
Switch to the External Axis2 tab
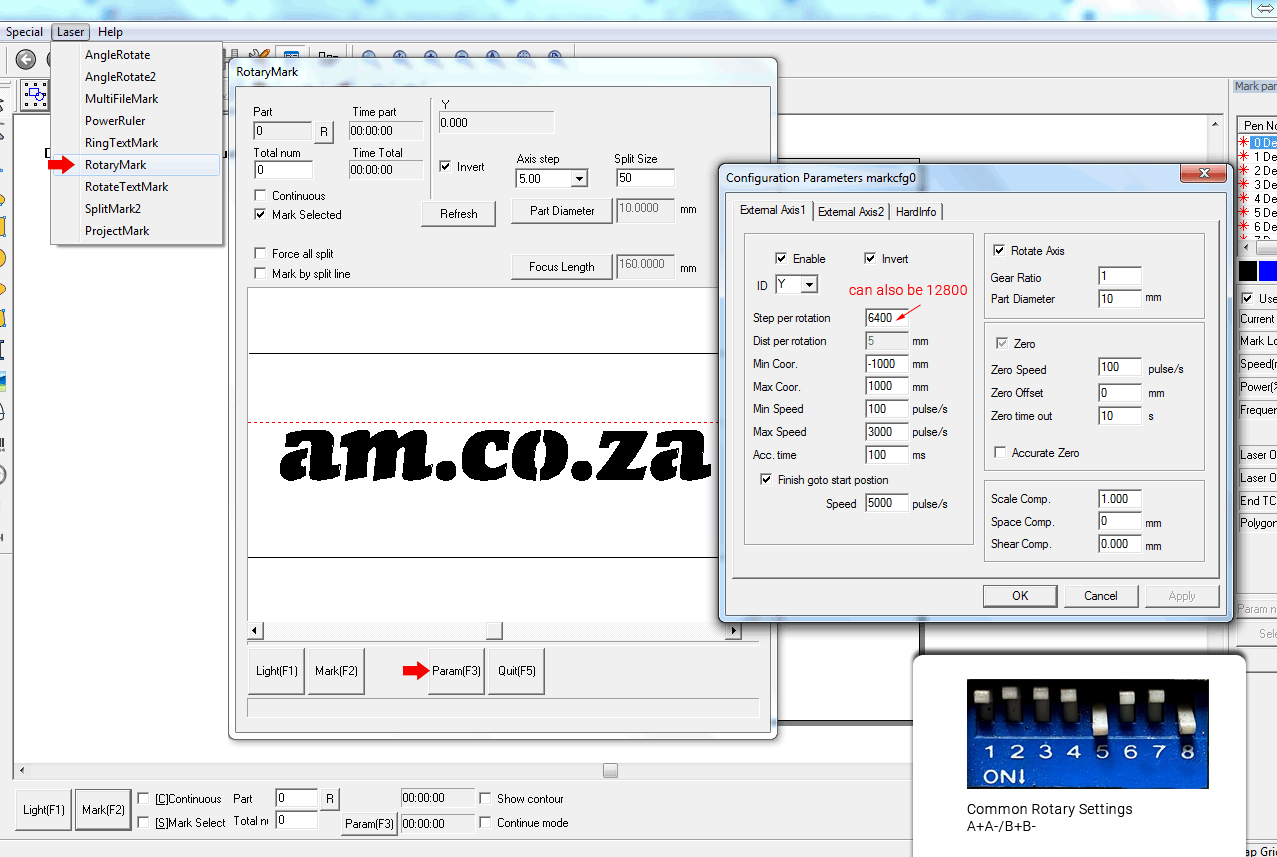tap(849, 211)
